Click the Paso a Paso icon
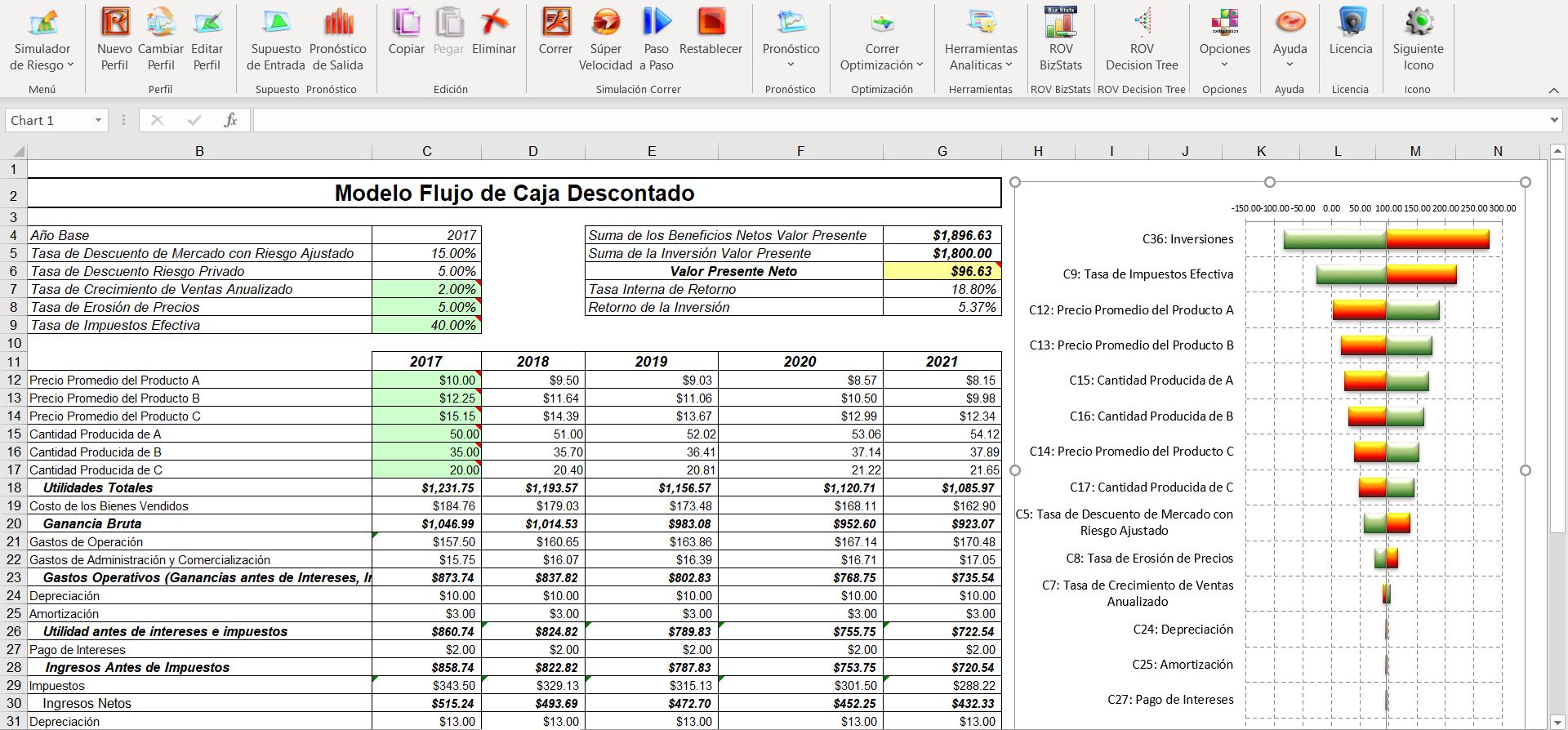 coord(657,39)
